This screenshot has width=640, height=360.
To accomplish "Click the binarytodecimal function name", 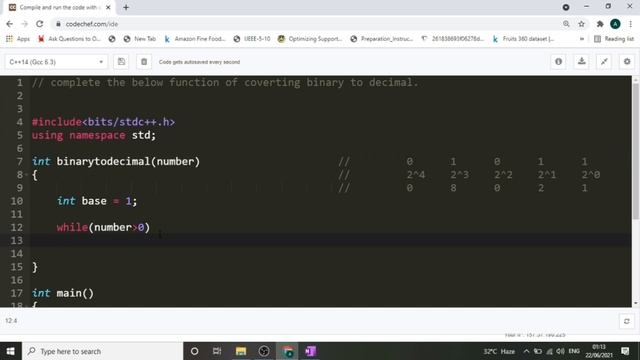I will coord(103,162).
